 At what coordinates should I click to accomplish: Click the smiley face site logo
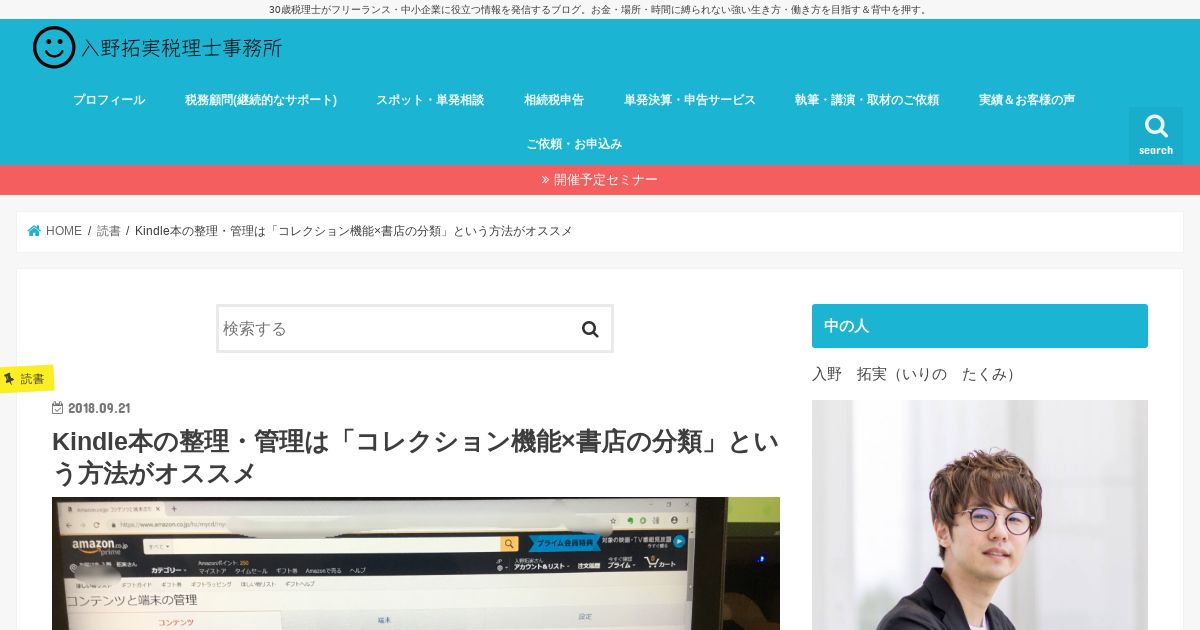[54, 47]
